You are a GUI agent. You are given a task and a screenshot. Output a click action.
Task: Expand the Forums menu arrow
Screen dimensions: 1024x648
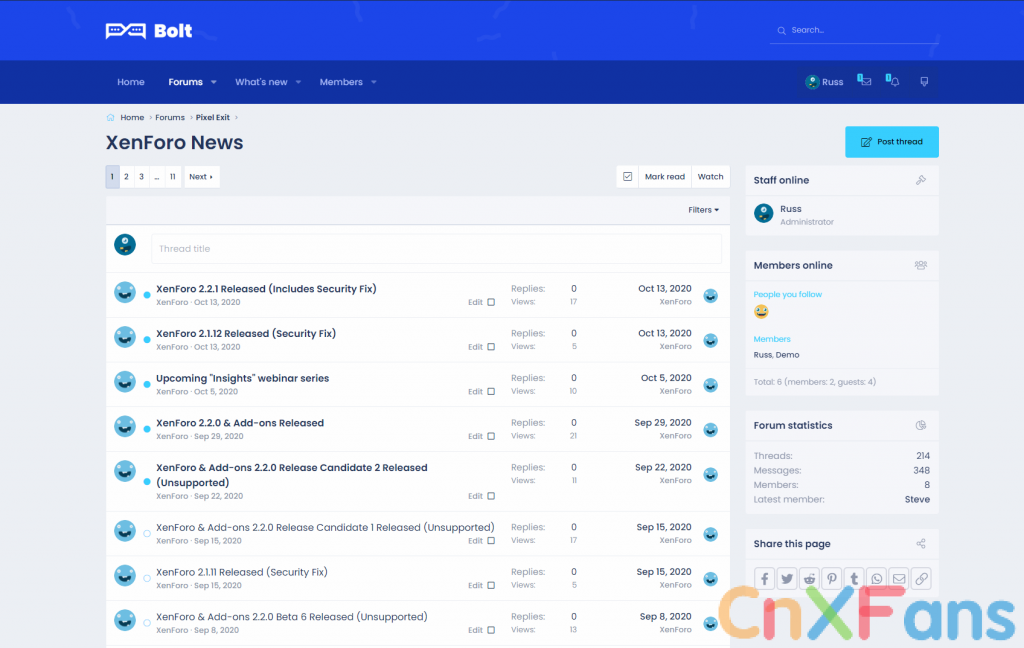coord(214,82)
